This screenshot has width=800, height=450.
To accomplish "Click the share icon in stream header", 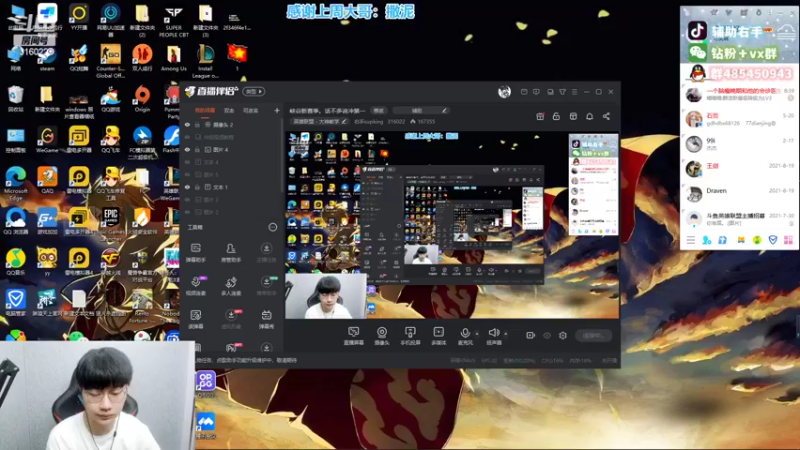I will (x=606, y=116).
